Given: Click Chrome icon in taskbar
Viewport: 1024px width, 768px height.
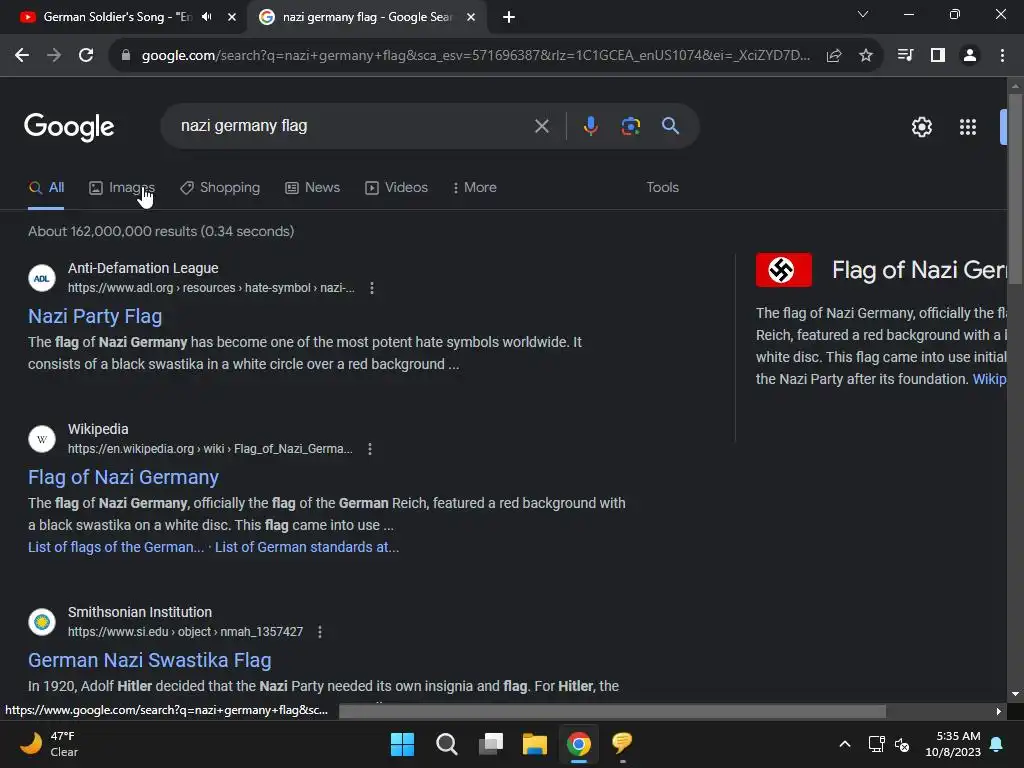Looking at the screenshot, I should click(579, 744).
